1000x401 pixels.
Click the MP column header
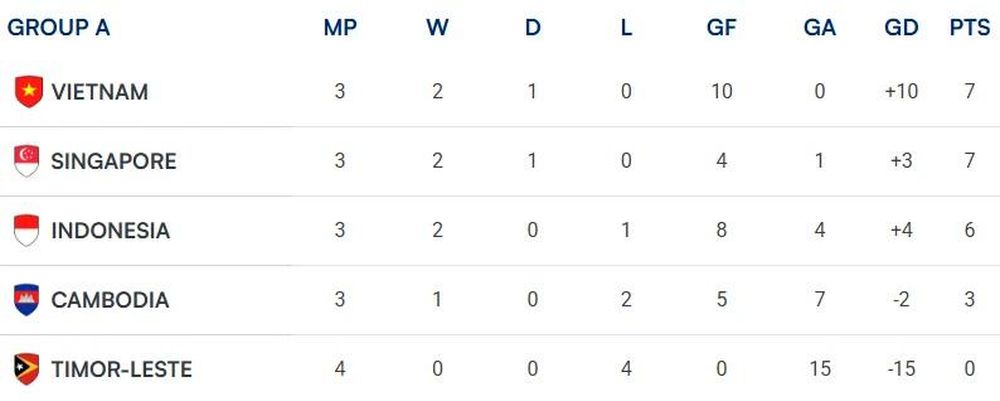[x=340, y=28]
